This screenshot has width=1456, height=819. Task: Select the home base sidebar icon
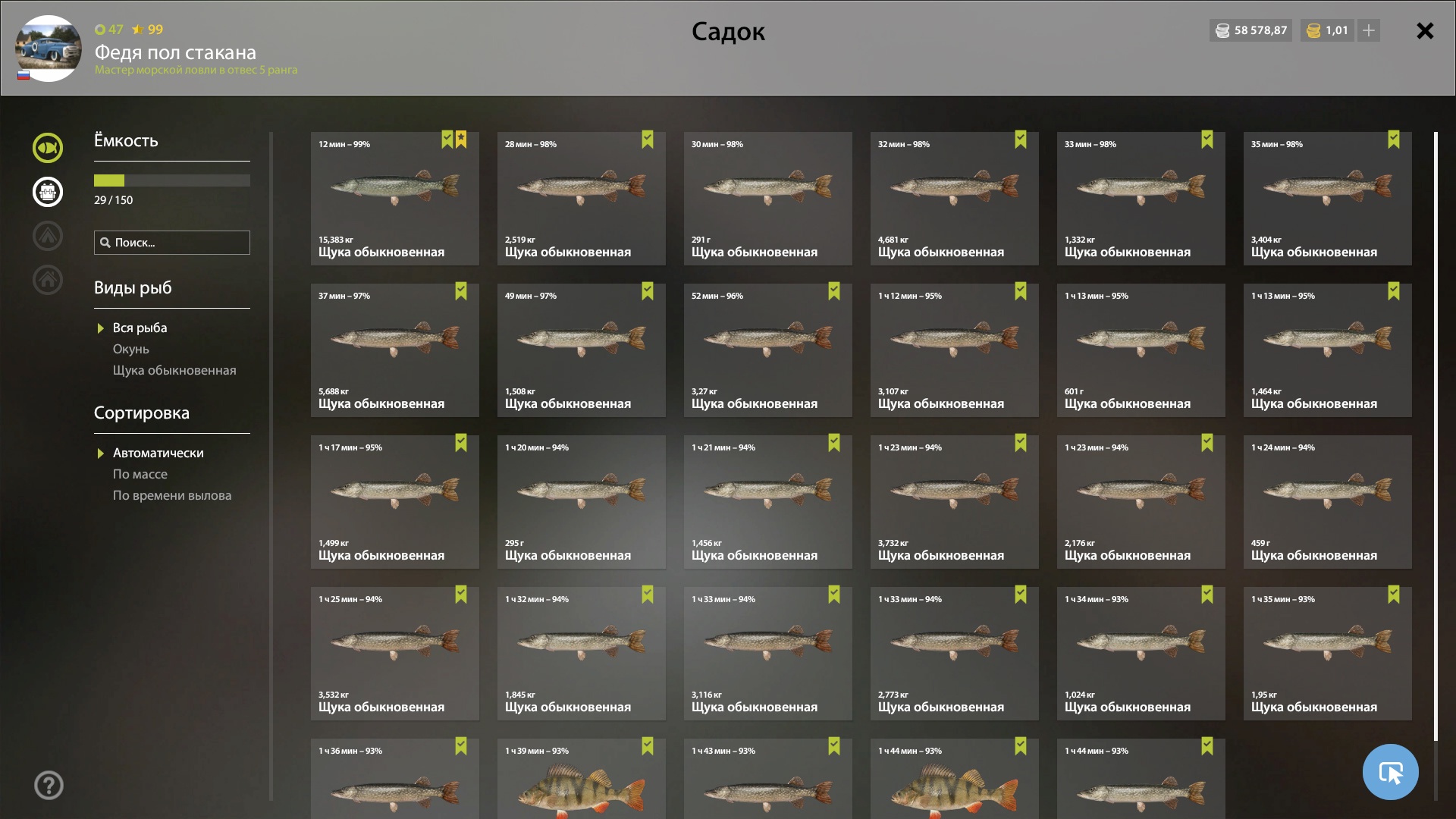(x=48, y=280)
